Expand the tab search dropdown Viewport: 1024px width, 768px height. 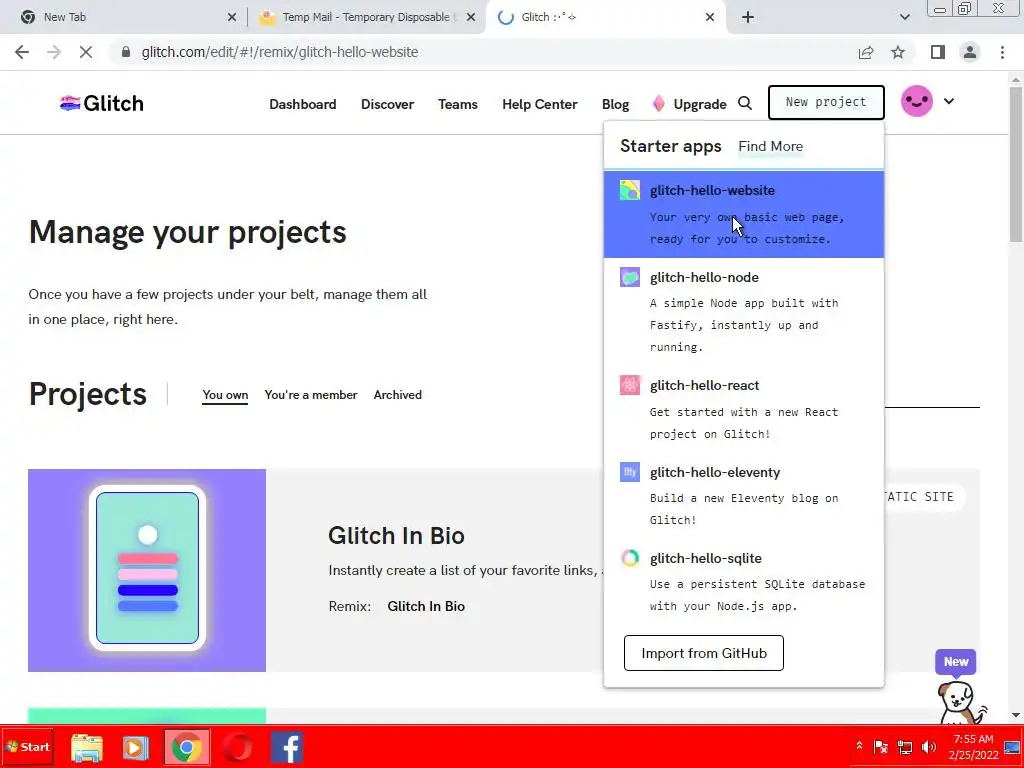pyautogui.click(x=904, y=17)
